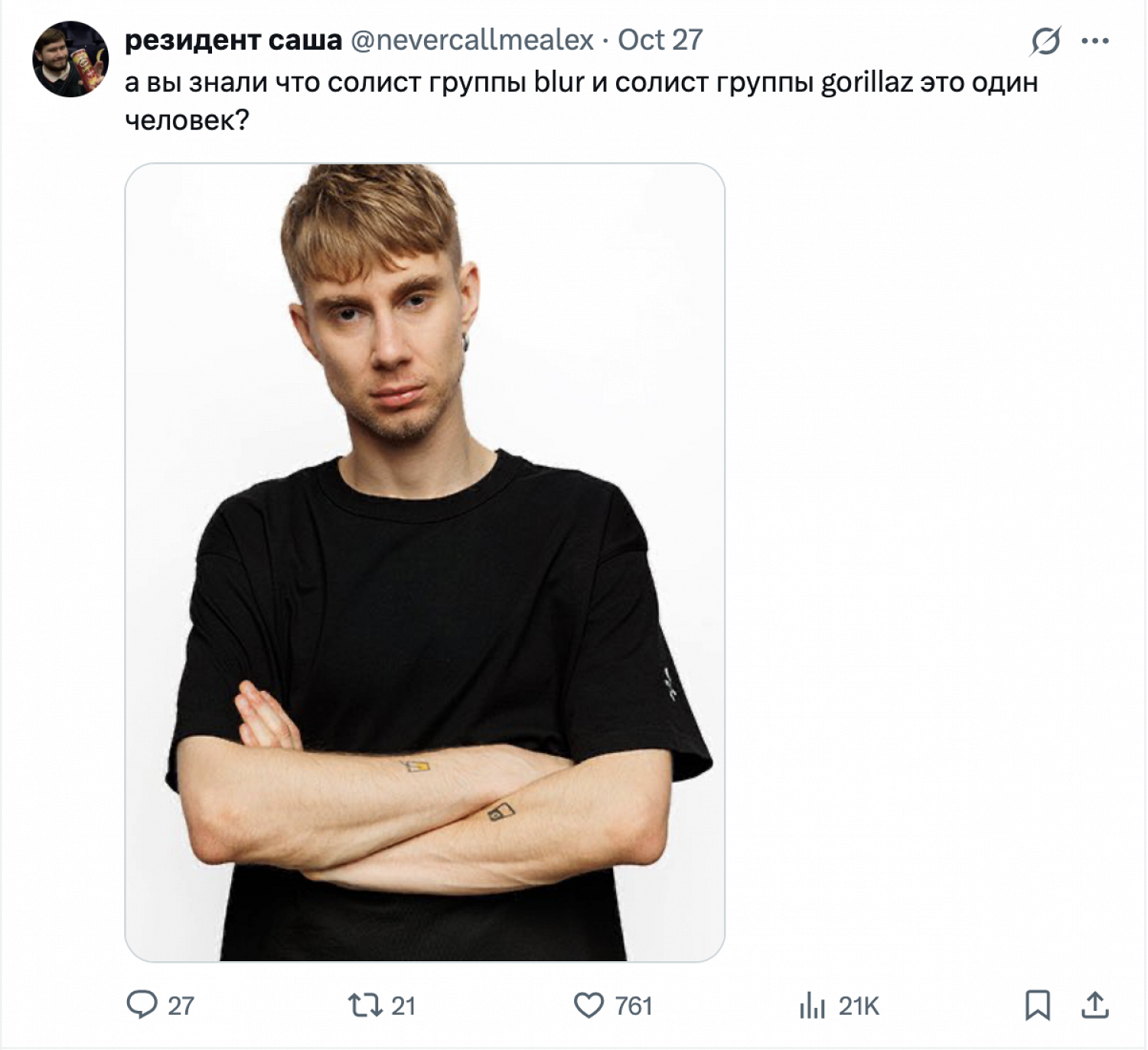
Task: Click the repost arrows icon
Action: click(365, 1004)
